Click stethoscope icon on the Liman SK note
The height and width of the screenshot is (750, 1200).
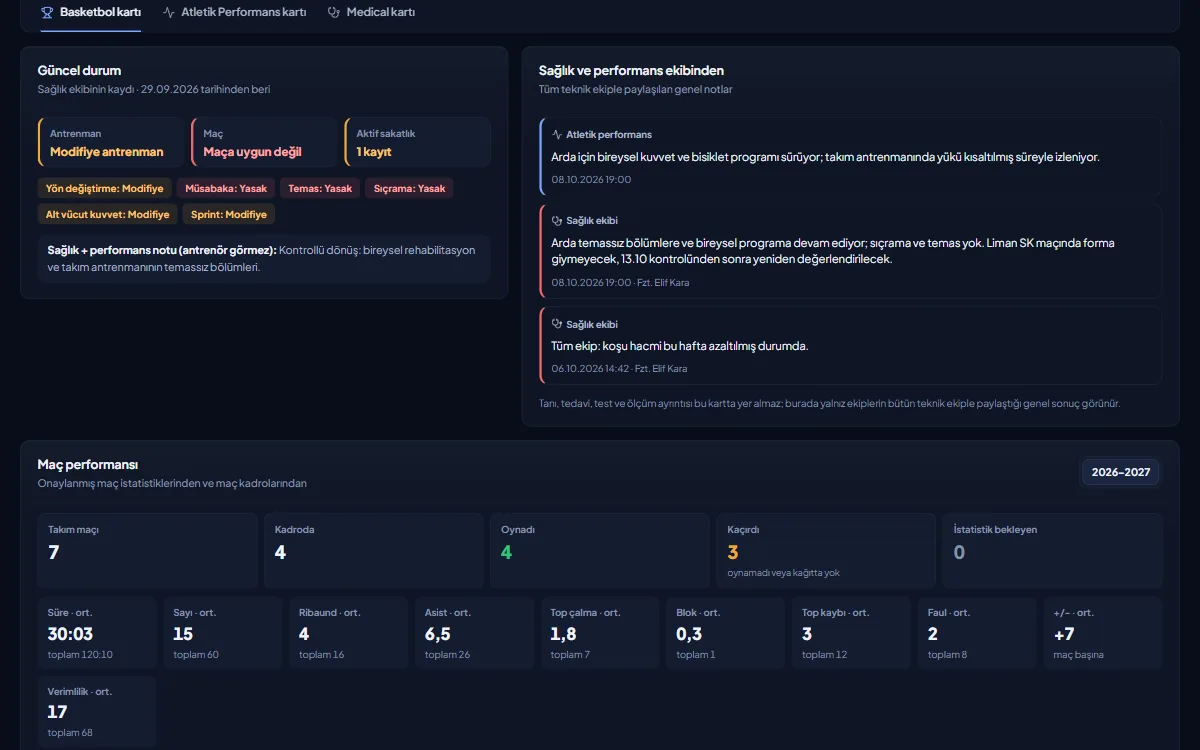click(557, 220)
